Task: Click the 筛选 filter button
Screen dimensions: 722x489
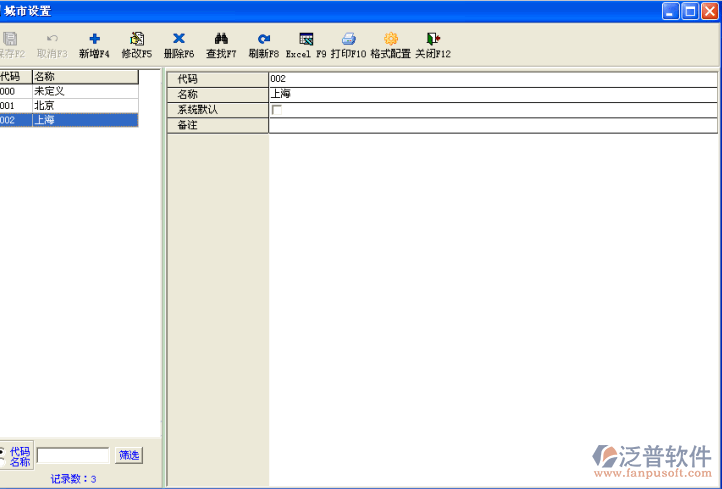Action: tap(129, 455)
